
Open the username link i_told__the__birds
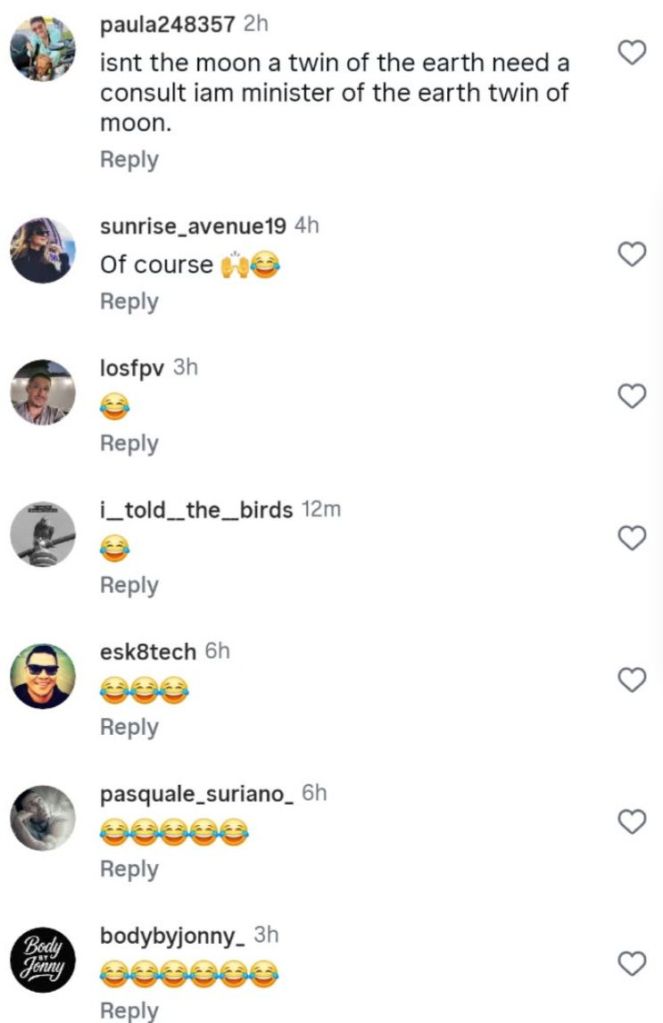click(197, 510)
